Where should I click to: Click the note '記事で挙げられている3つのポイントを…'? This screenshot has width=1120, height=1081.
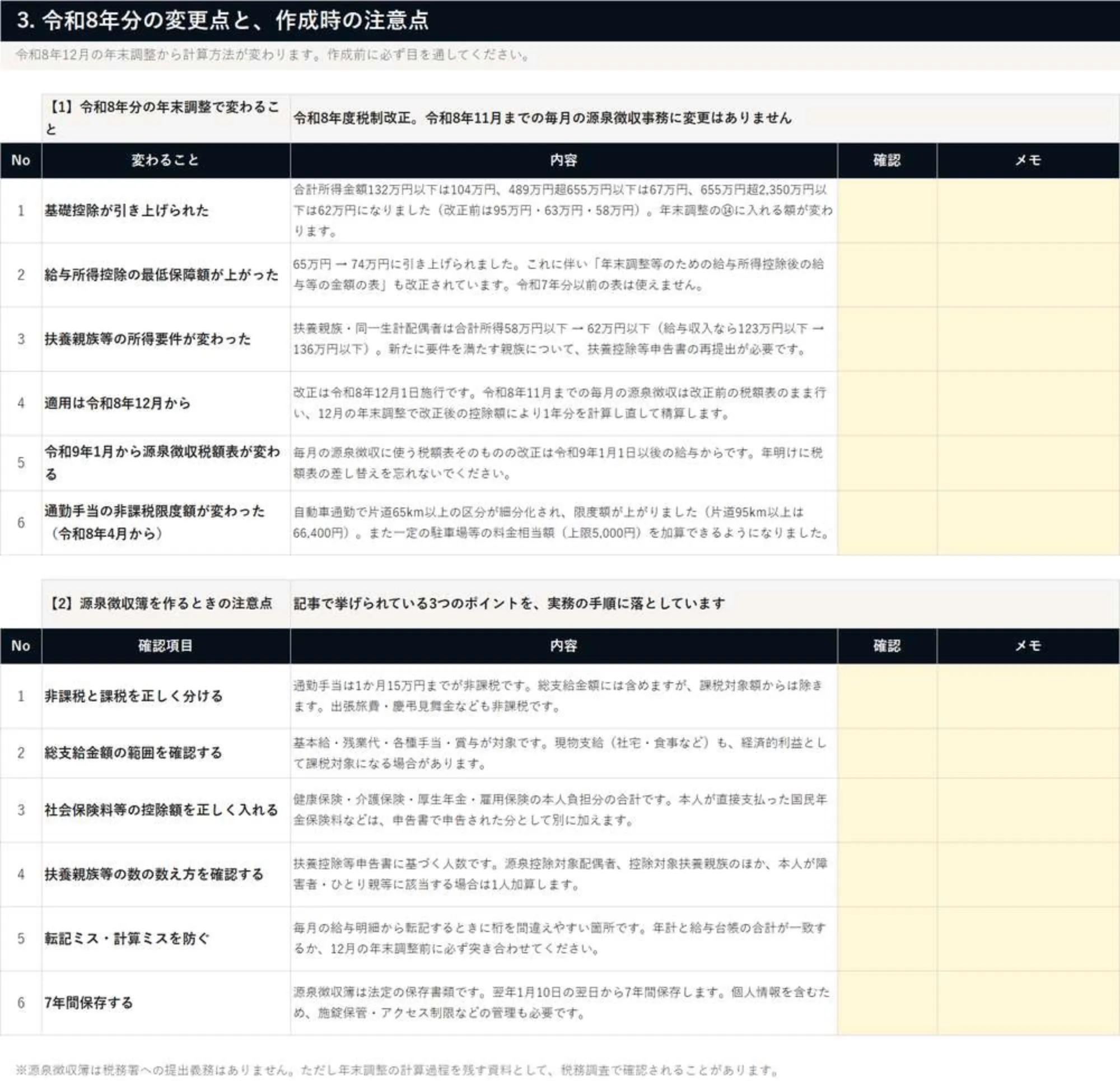(509, 603)
